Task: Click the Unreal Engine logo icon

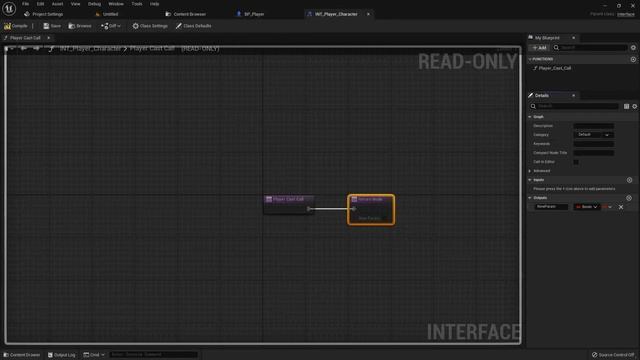Action: tap(9, 8)
